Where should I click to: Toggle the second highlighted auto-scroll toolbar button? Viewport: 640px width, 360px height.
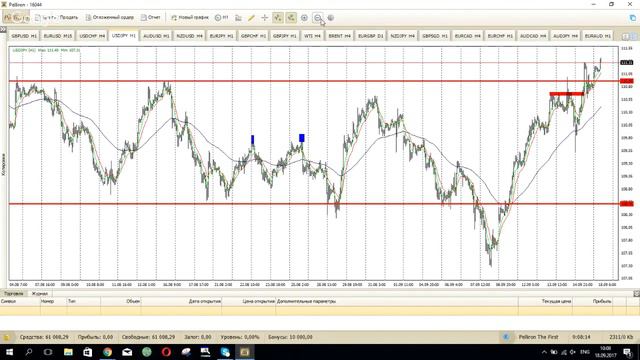click(x=291, y=18)
